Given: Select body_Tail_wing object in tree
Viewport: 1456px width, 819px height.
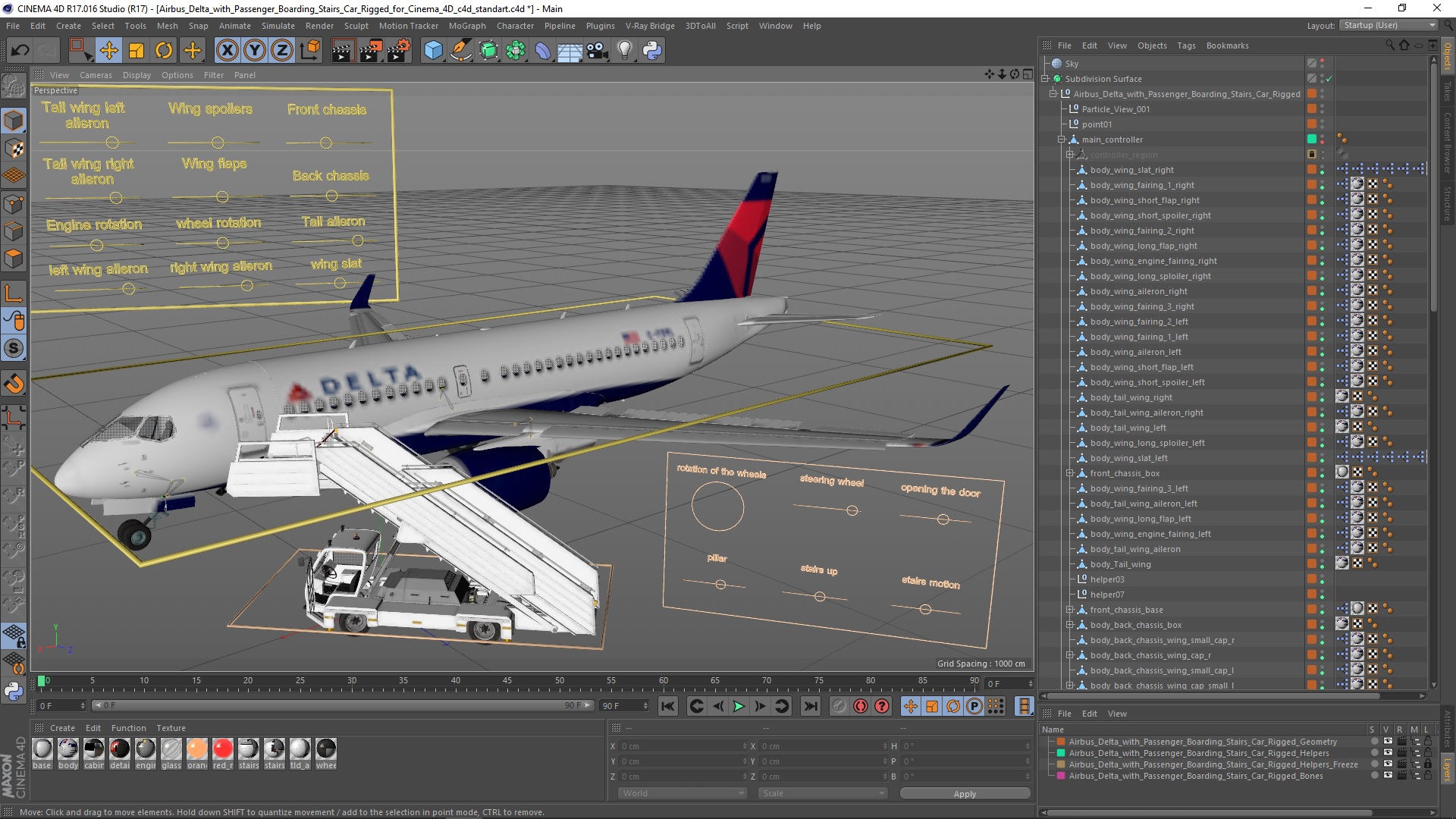Looking at the screenshot, I should coord(1120,564).
